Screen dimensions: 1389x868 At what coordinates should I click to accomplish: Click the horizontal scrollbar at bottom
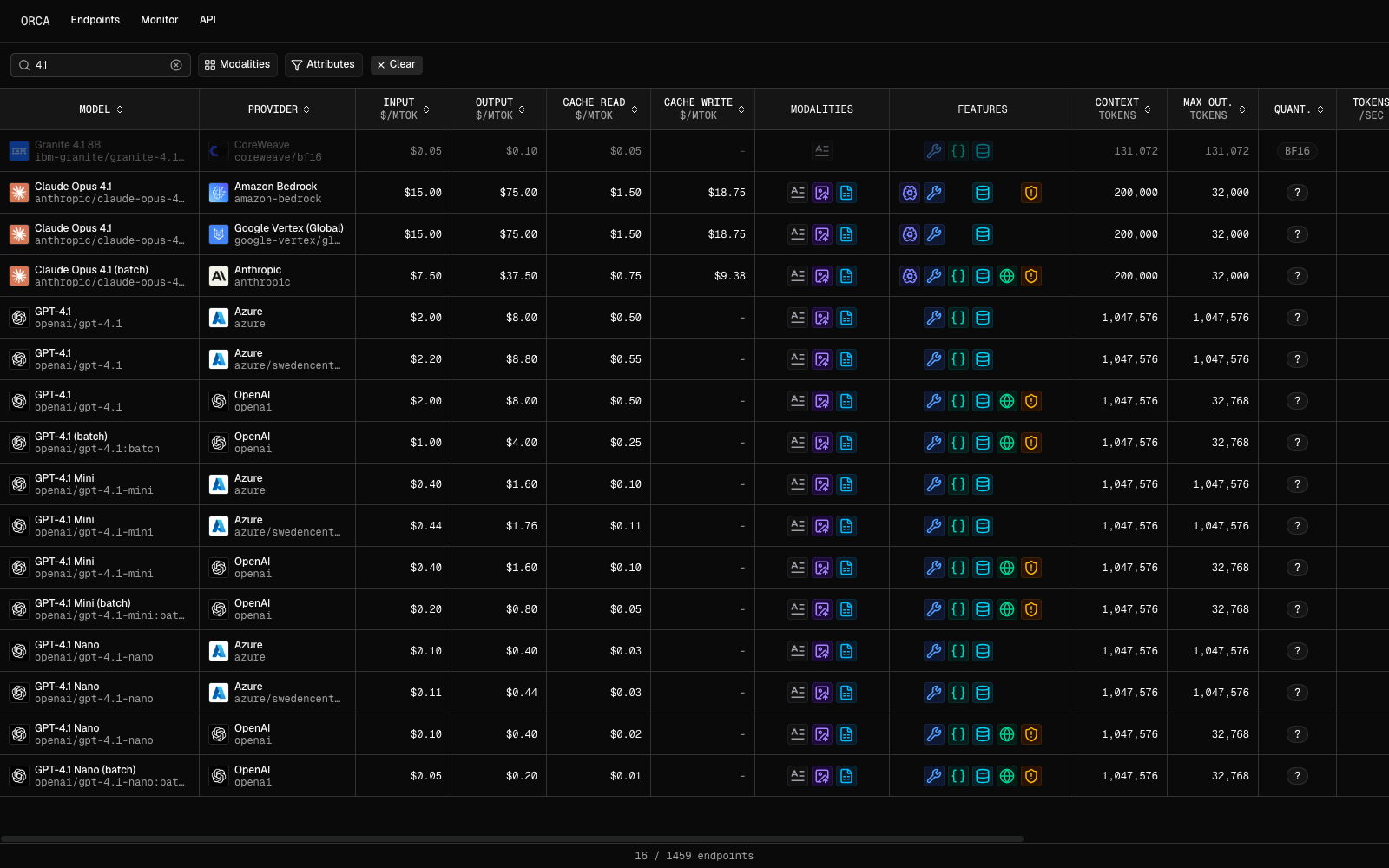[512, 839]
